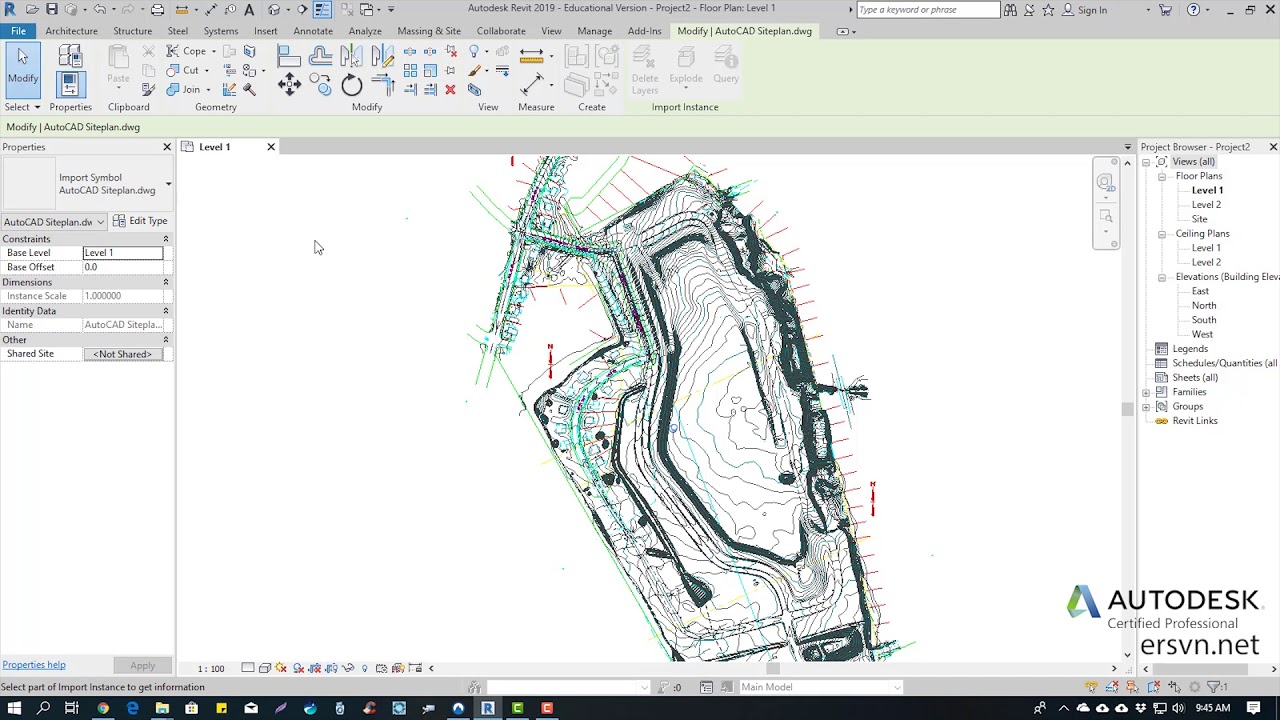The image size is (1280, 720).
Task: Click the Edit Type button
Action: [x=140, y=221]
